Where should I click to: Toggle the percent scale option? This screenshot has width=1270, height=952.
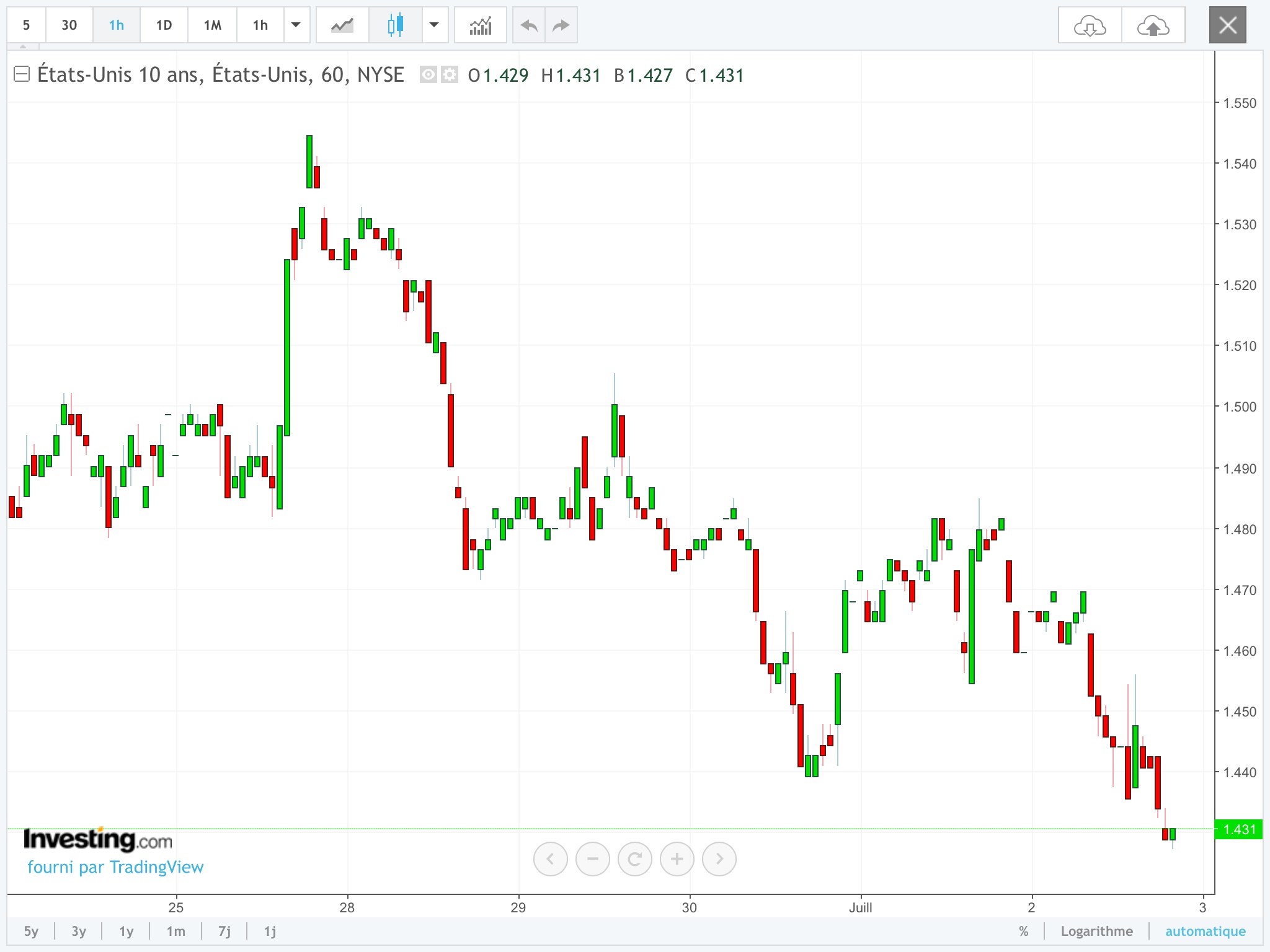click(1023, 931)
